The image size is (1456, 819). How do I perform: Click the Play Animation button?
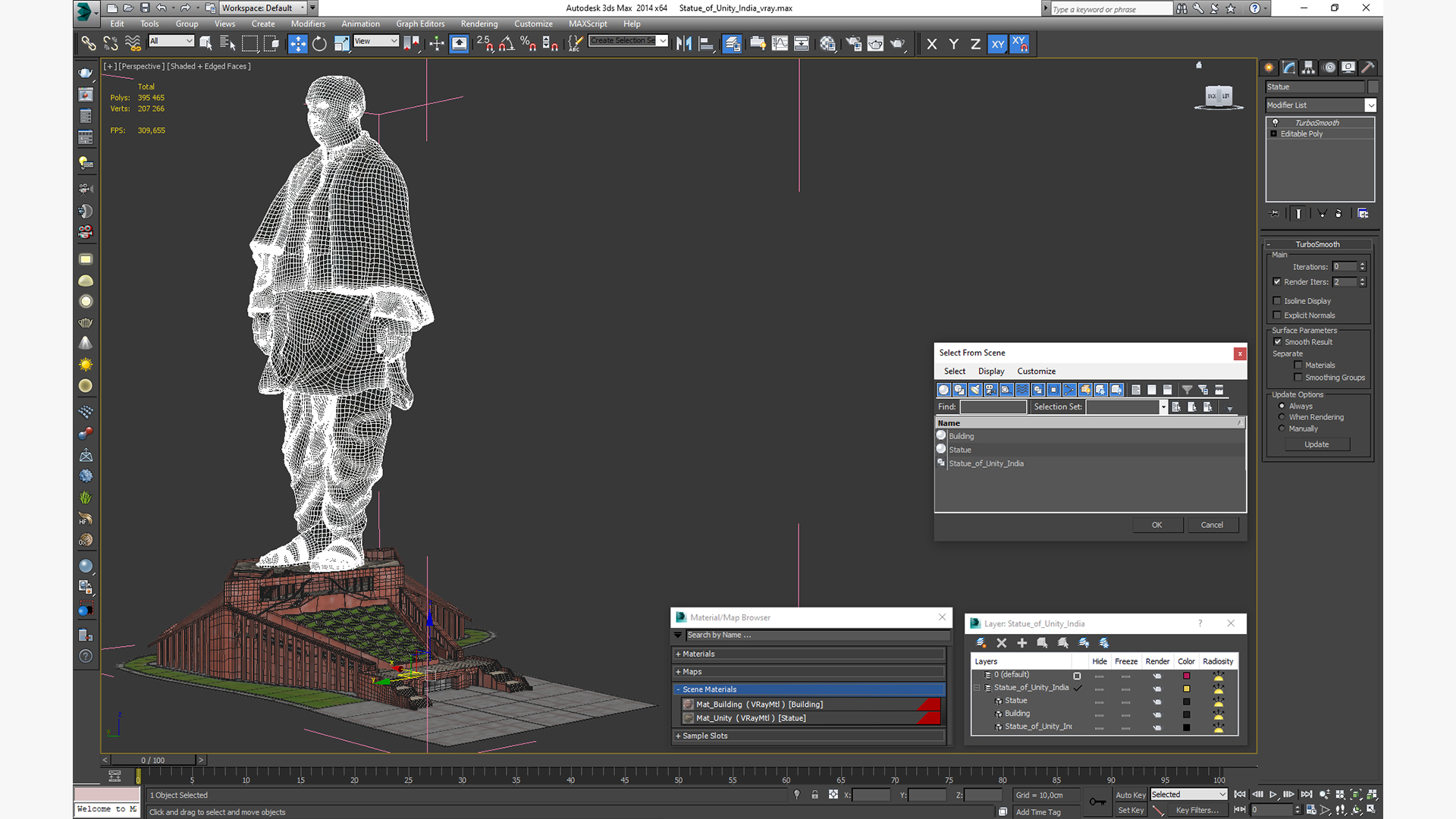[x=1273, y=795]
